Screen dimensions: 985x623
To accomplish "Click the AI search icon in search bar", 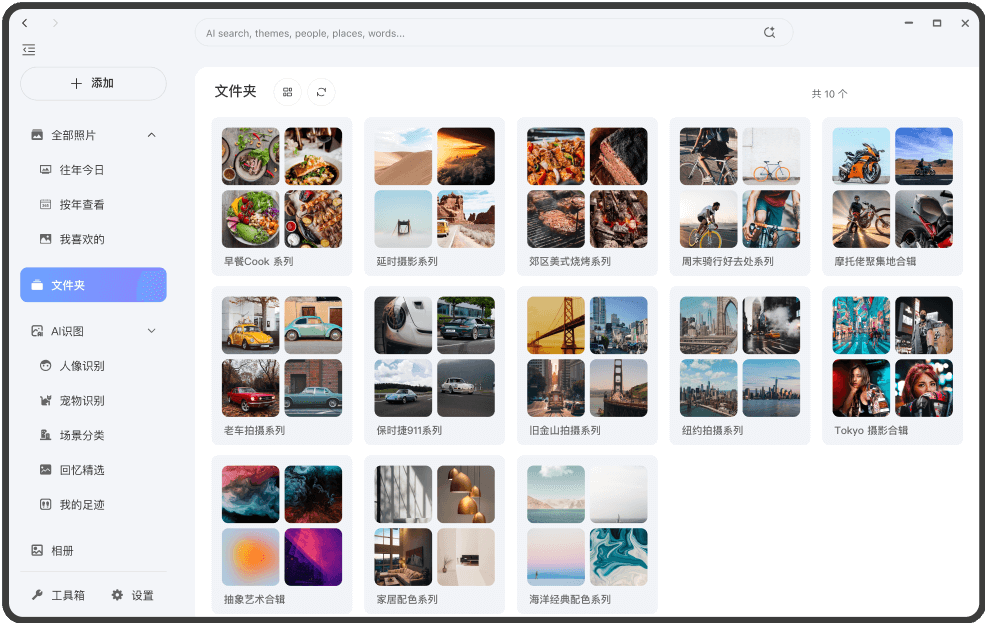I will (769, 32).
